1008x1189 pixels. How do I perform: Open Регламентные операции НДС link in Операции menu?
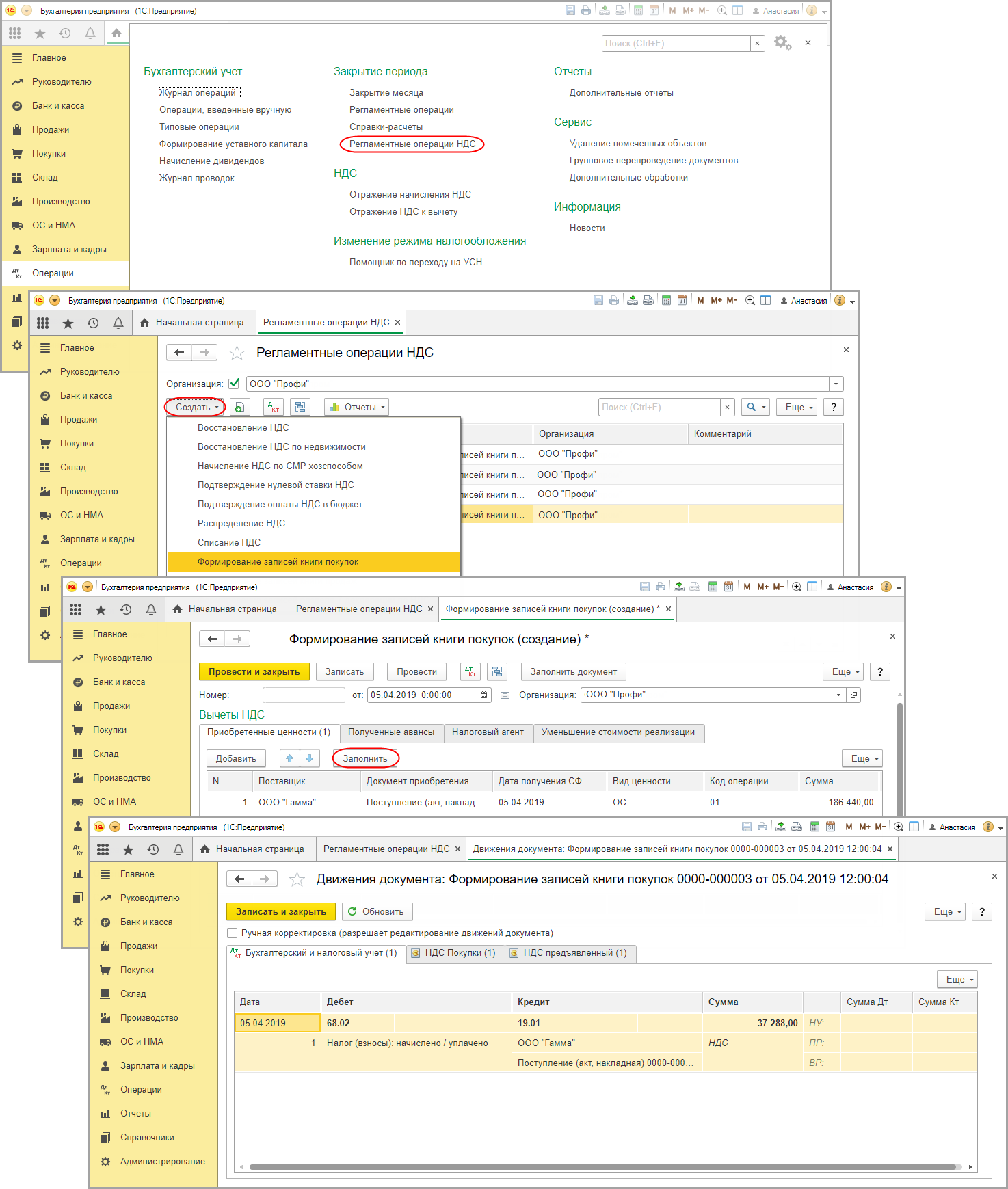coord(412,144)
